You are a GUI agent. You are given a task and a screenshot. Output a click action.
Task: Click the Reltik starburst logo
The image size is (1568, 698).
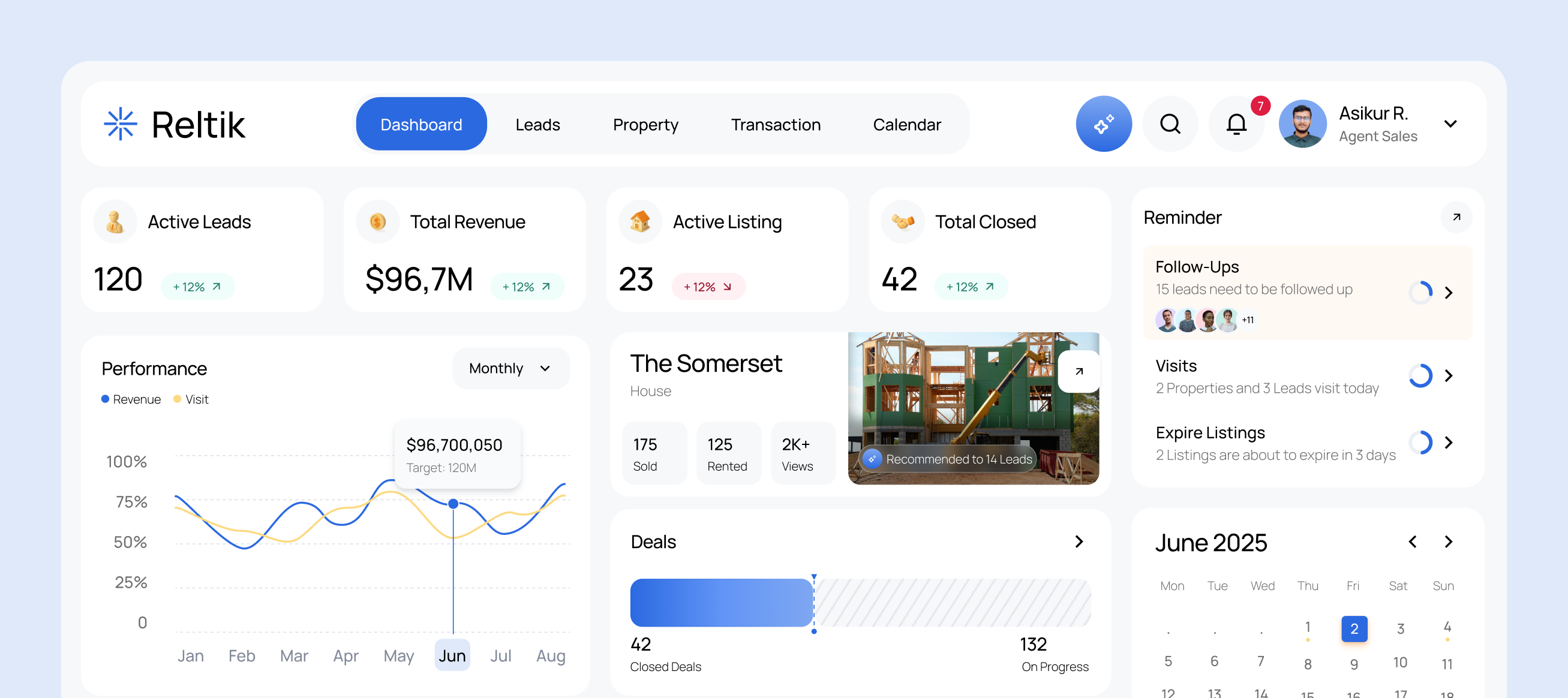coord(121,124)
